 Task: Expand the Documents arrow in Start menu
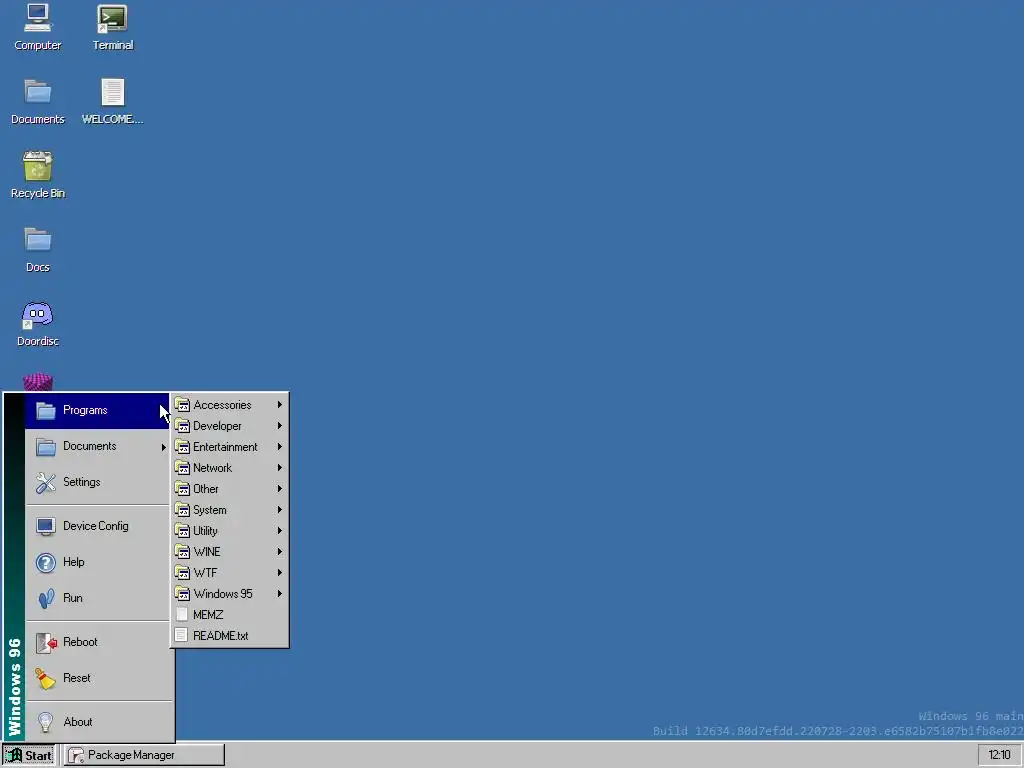tap(164, 447)
